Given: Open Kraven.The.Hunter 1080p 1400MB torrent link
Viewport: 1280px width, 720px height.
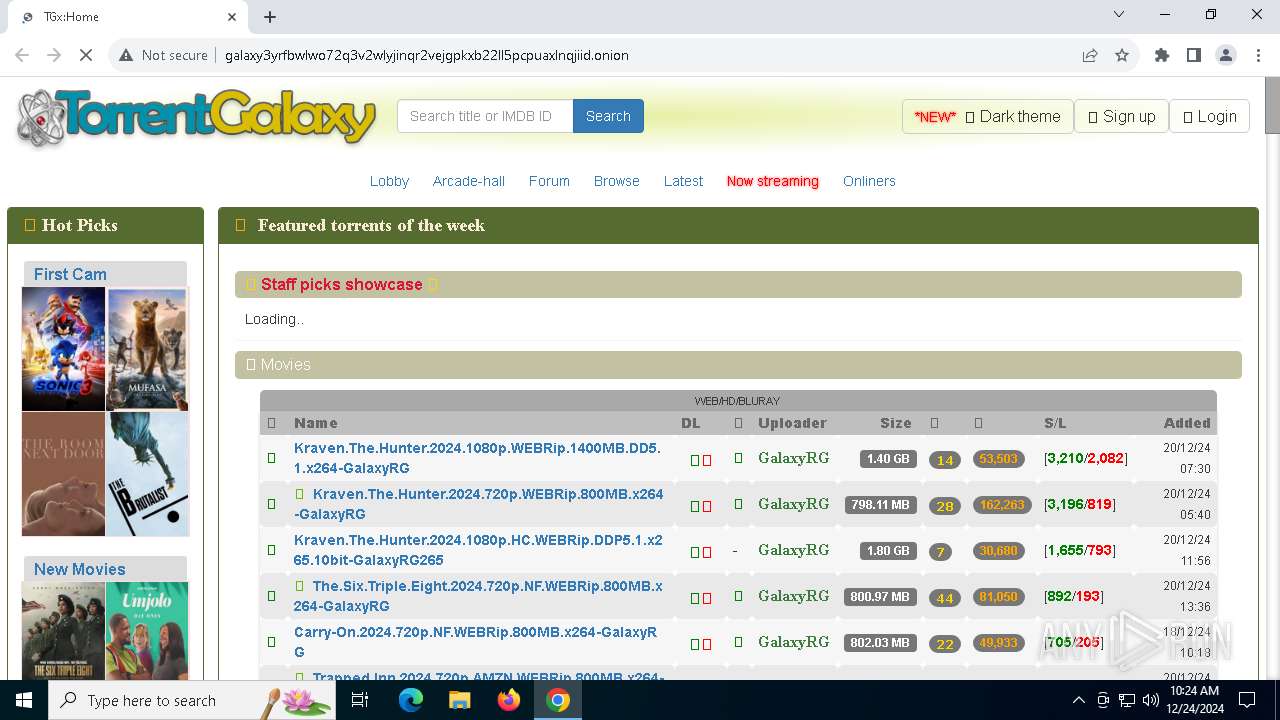Looking at the screenshot, I should [477, 458].
